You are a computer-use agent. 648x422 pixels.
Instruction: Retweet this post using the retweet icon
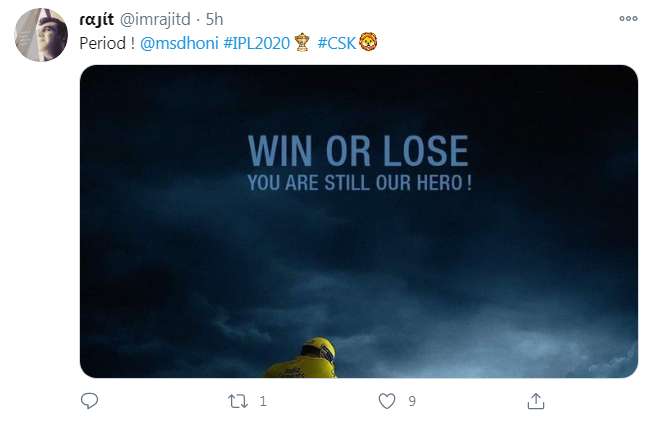point(238,401)
